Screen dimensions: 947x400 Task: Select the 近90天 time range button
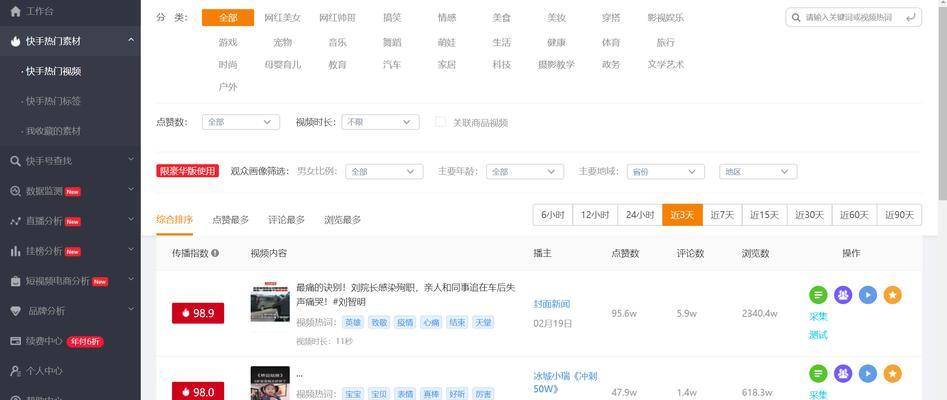[899, 215]
